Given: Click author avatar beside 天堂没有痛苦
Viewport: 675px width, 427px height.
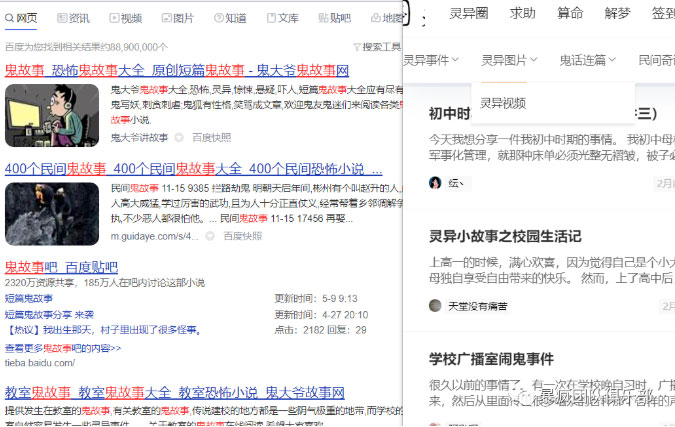Looking at the screenshot, I should click(x=435, y=305).
